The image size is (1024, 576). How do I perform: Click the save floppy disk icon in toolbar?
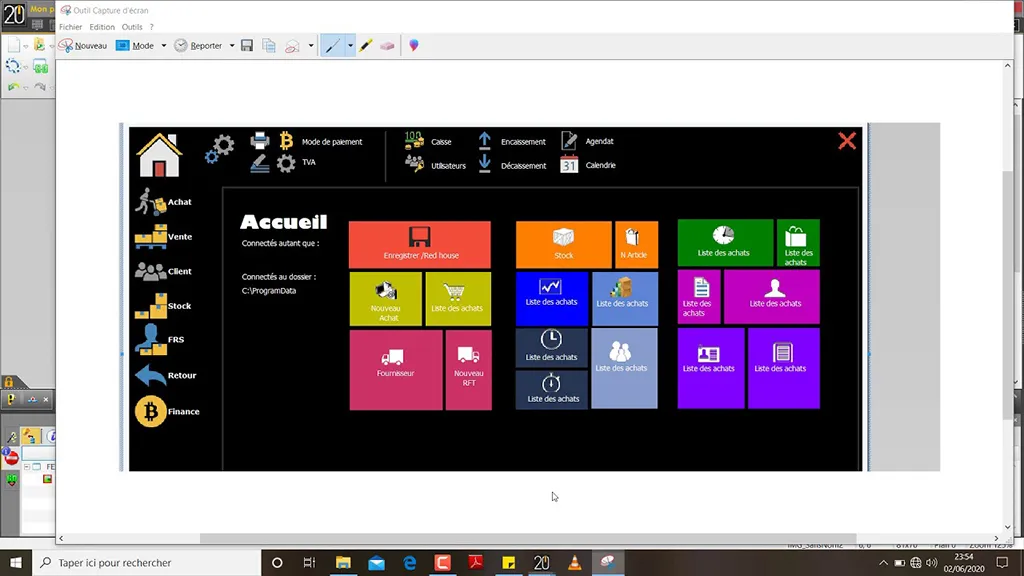247,46
